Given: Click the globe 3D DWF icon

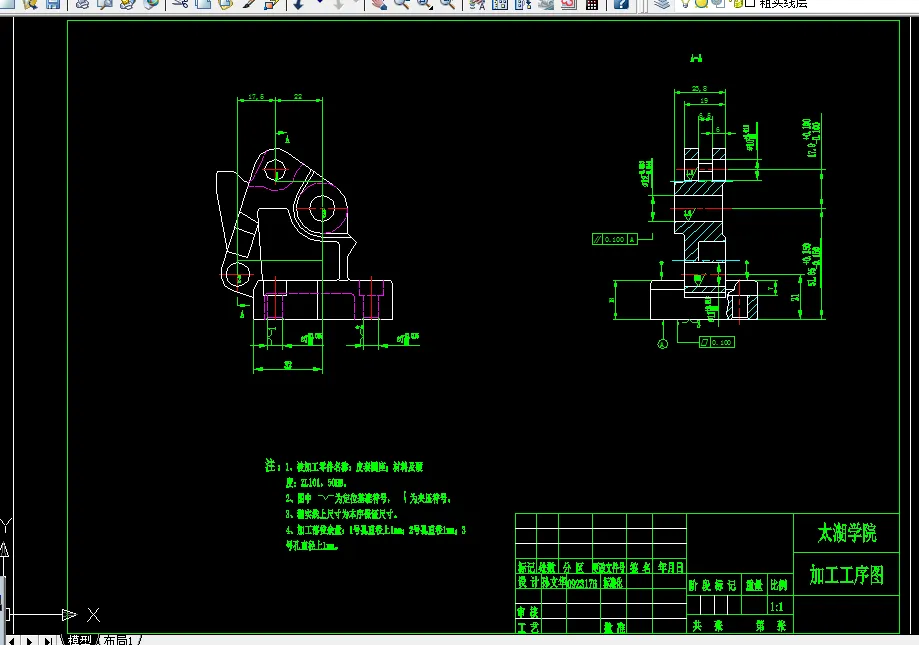Looking at the screenshot, I should coord(151,4).
